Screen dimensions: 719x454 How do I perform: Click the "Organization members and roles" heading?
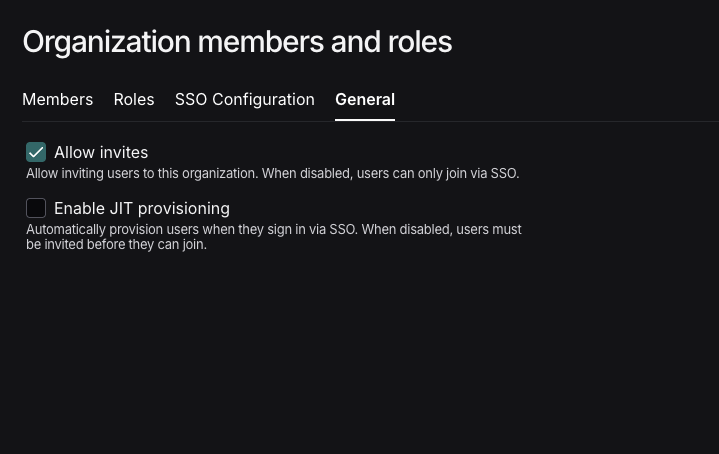pyautogui.click(x=237, y=42)
